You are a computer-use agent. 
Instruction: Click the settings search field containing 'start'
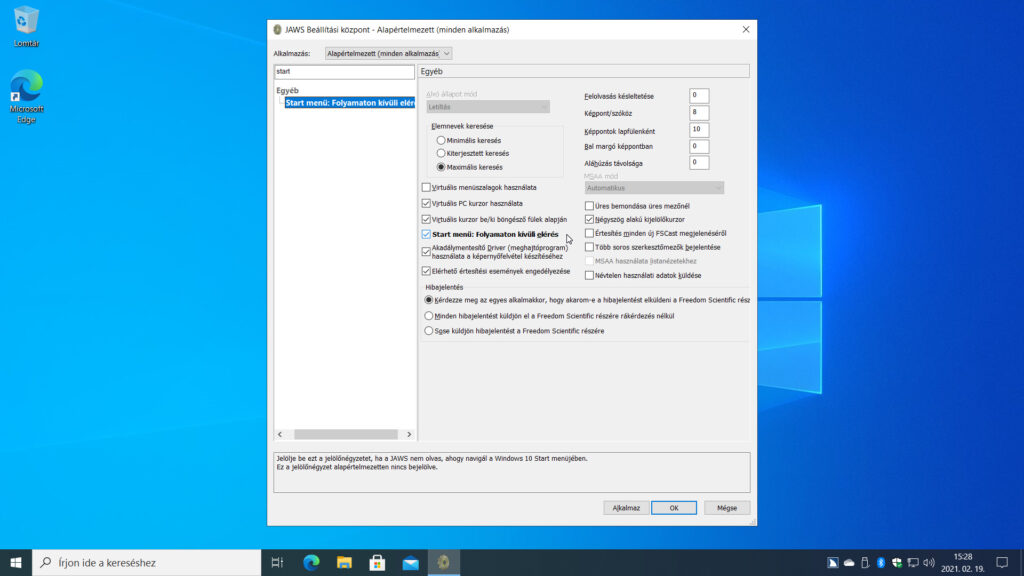pos(344,72)
